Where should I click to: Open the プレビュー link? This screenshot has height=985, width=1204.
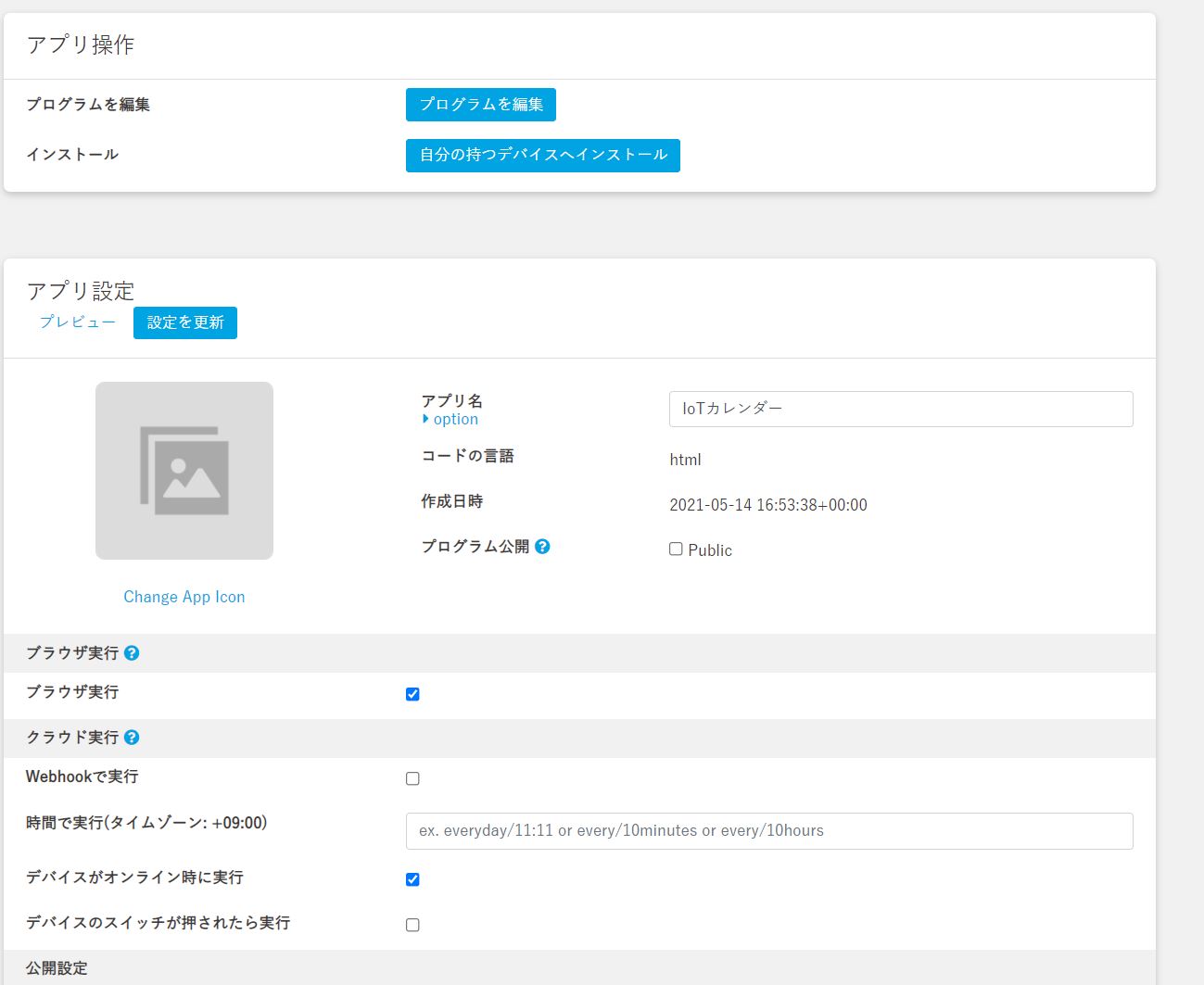point(78,322)
